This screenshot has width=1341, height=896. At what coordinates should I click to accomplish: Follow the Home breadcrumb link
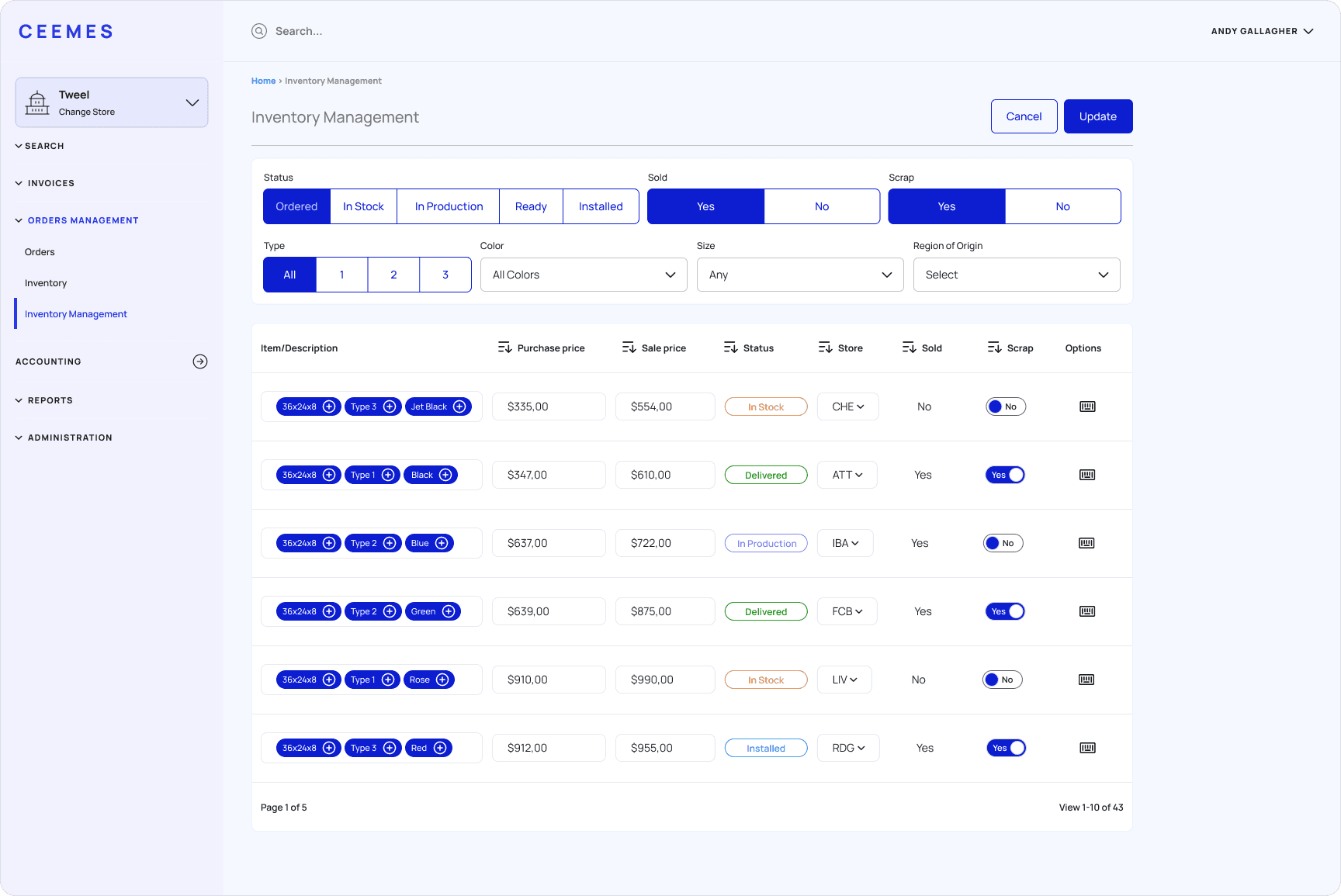click(263, 81)
